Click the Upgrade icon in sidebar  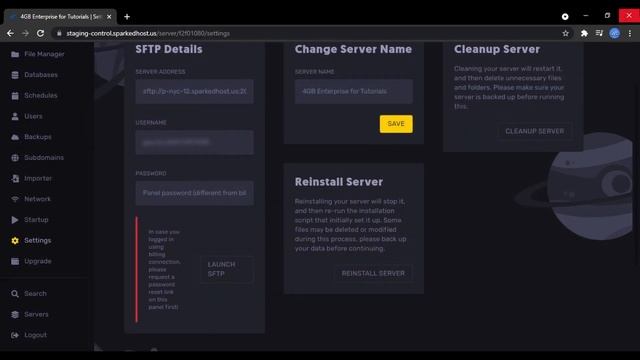click(x=15, y=261)
